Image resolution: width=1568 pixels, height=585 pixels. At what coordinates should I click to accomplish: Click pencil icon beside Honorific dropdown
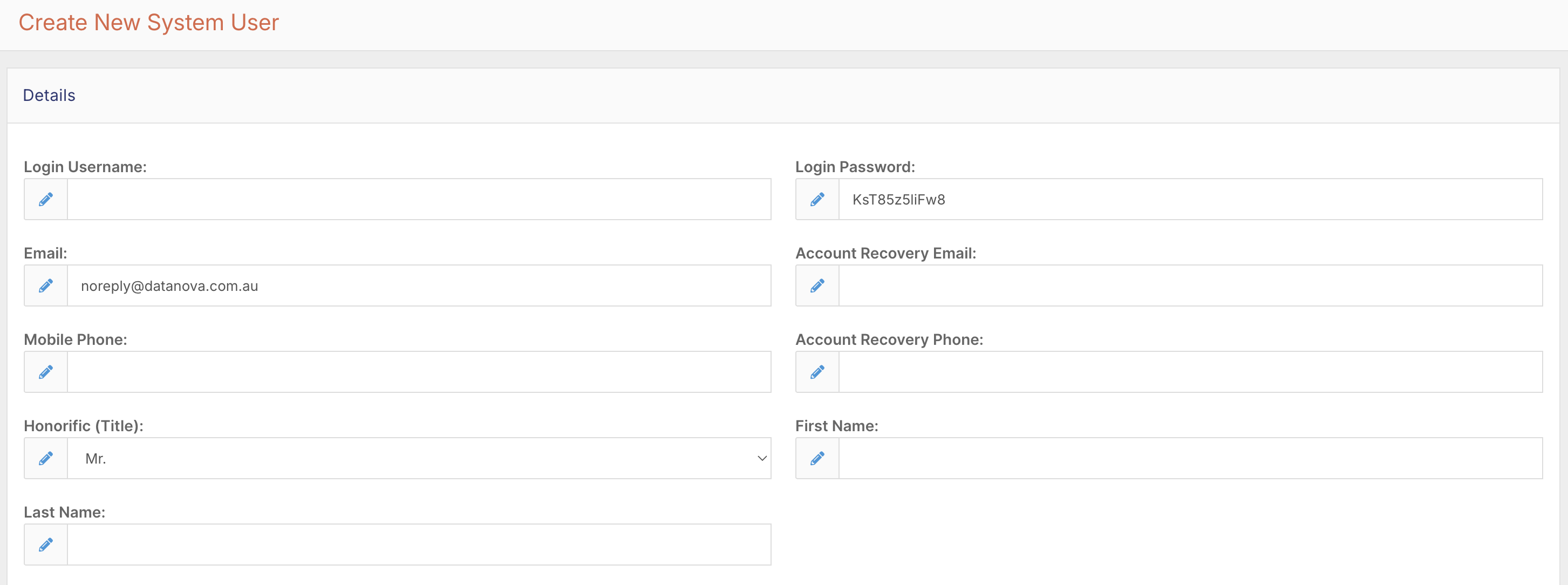click(46, 458)
